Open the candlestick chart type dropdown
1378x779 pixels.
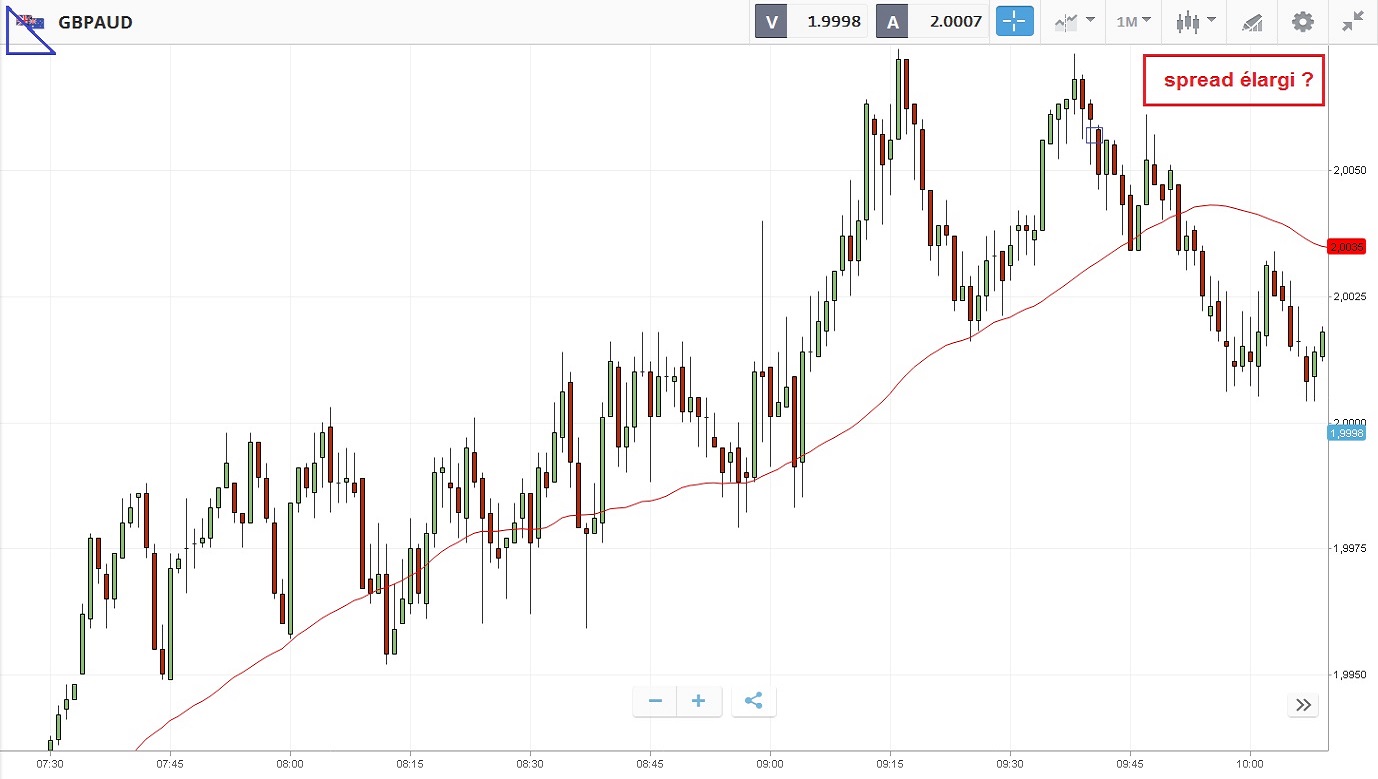coord(1195,21)
